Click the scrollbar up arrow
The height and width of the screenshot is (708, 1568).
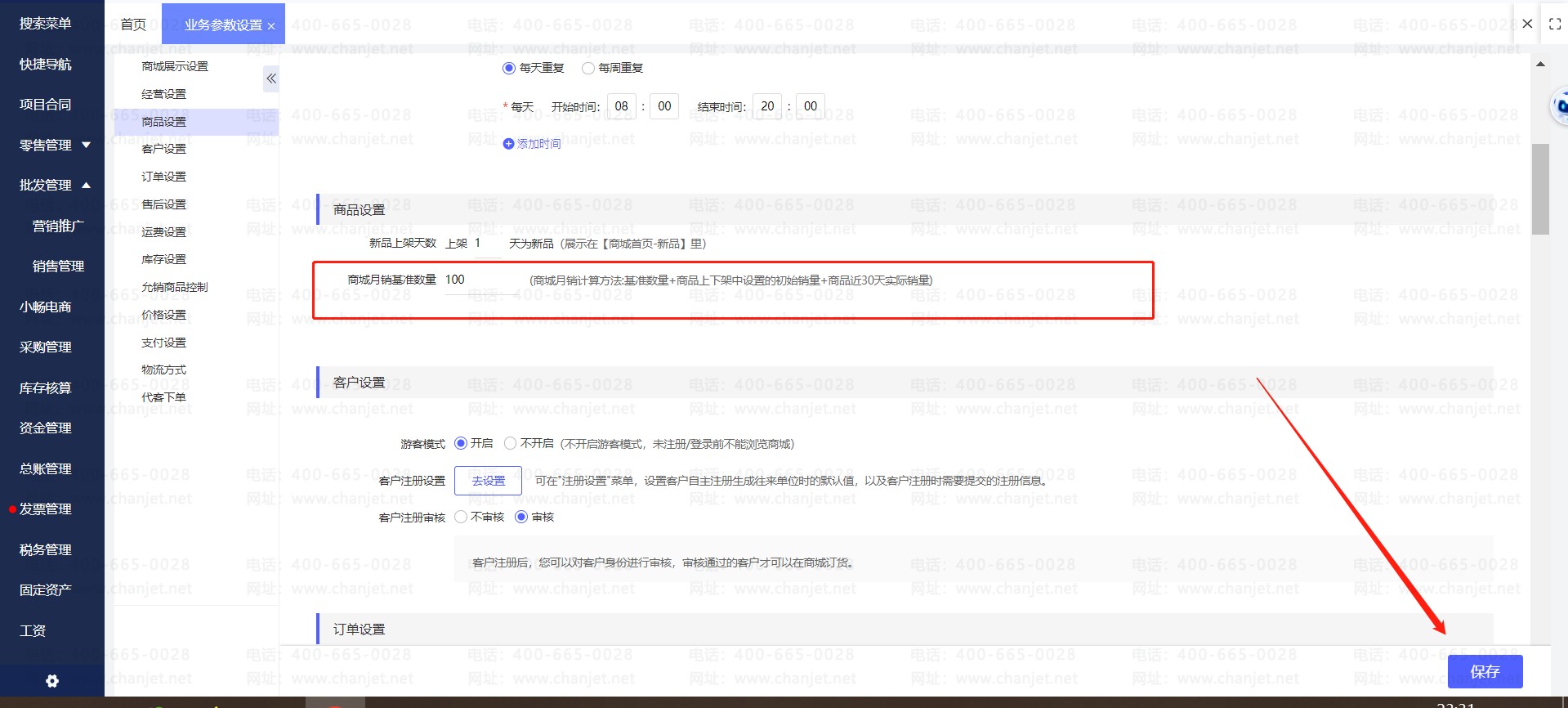pyautogui.click(x=1540, y=64)
